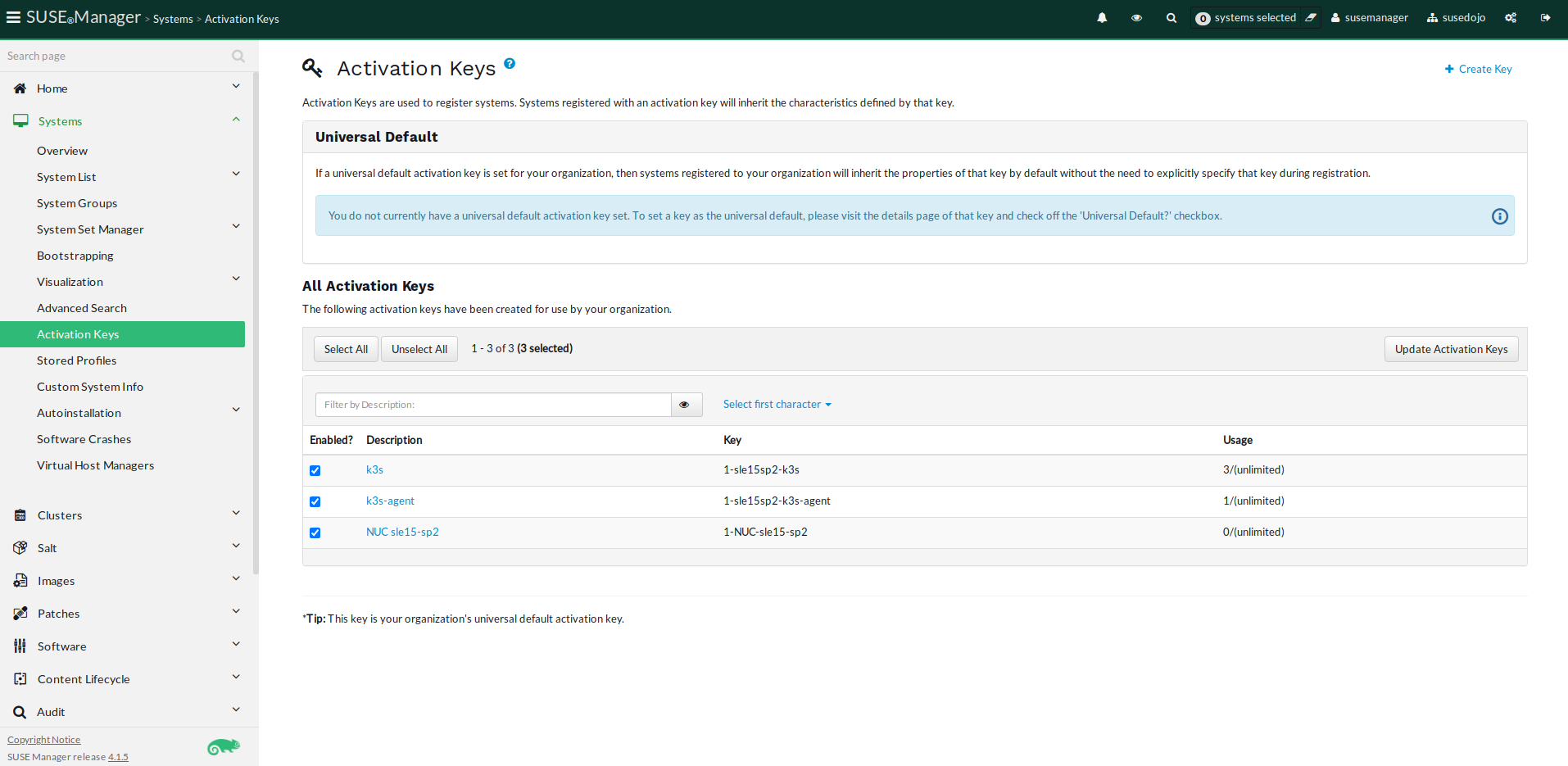The height and width of the screenshot is (766, 1568).
Task: Click the key icon beside page title
Action: 312,68
